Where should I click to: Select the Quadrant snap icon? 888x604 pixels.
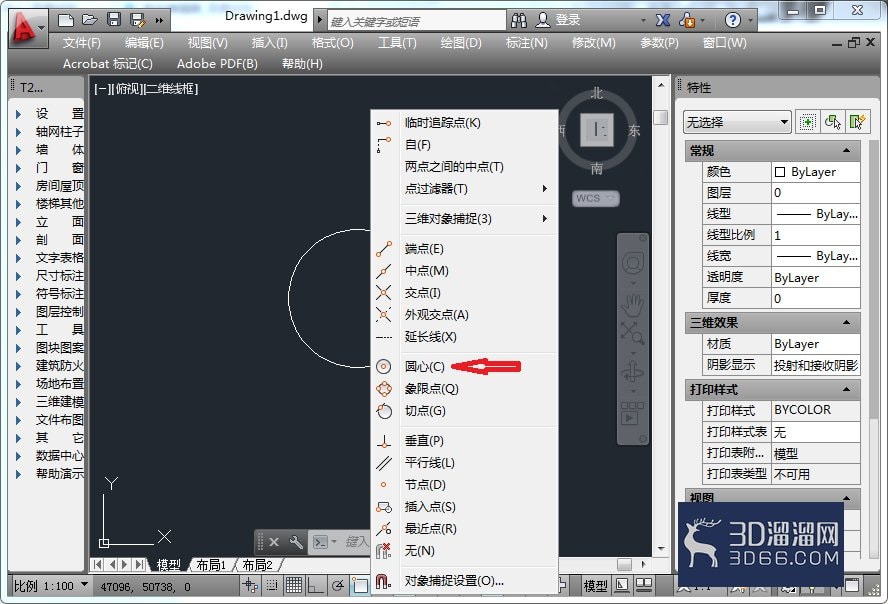tap(384, 389)
